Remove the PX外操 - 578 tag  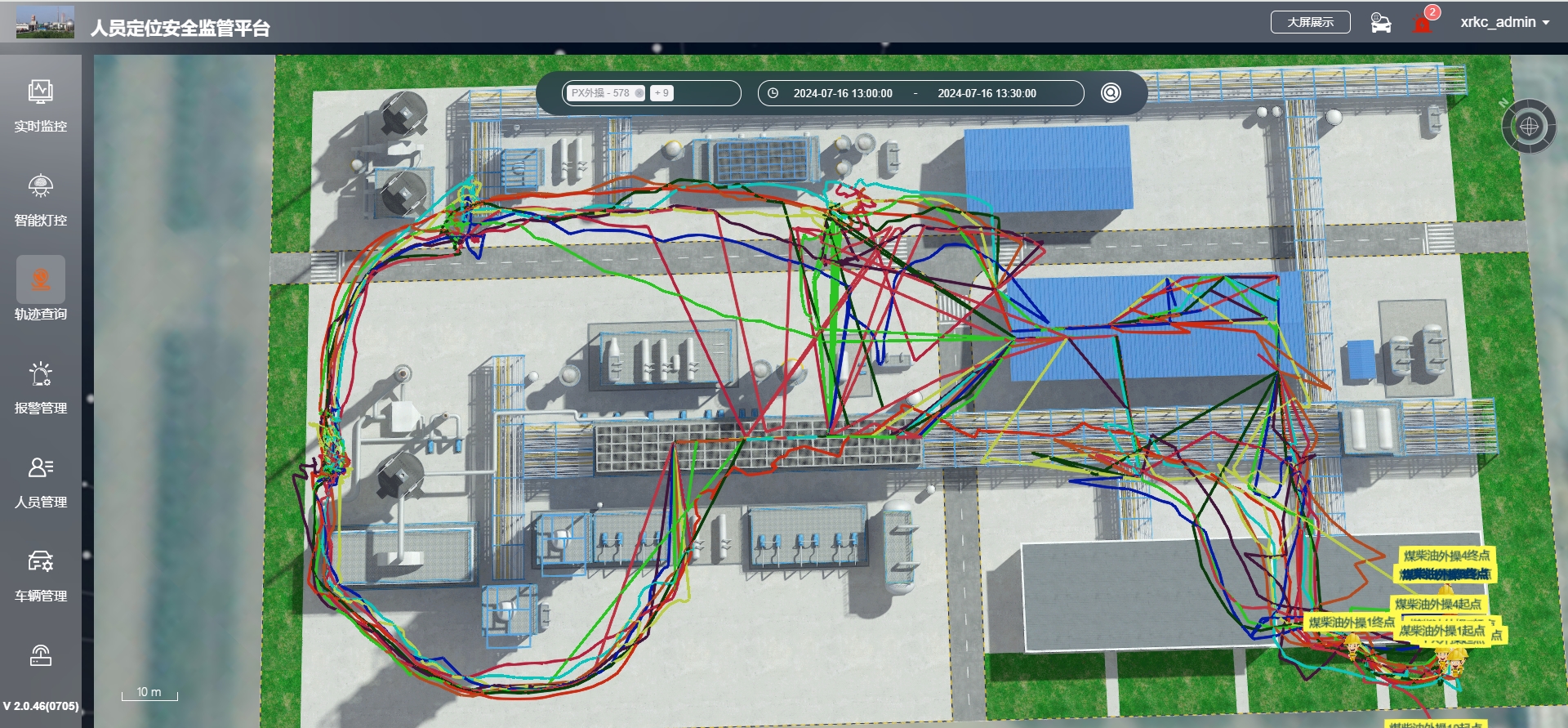[639, 93]
